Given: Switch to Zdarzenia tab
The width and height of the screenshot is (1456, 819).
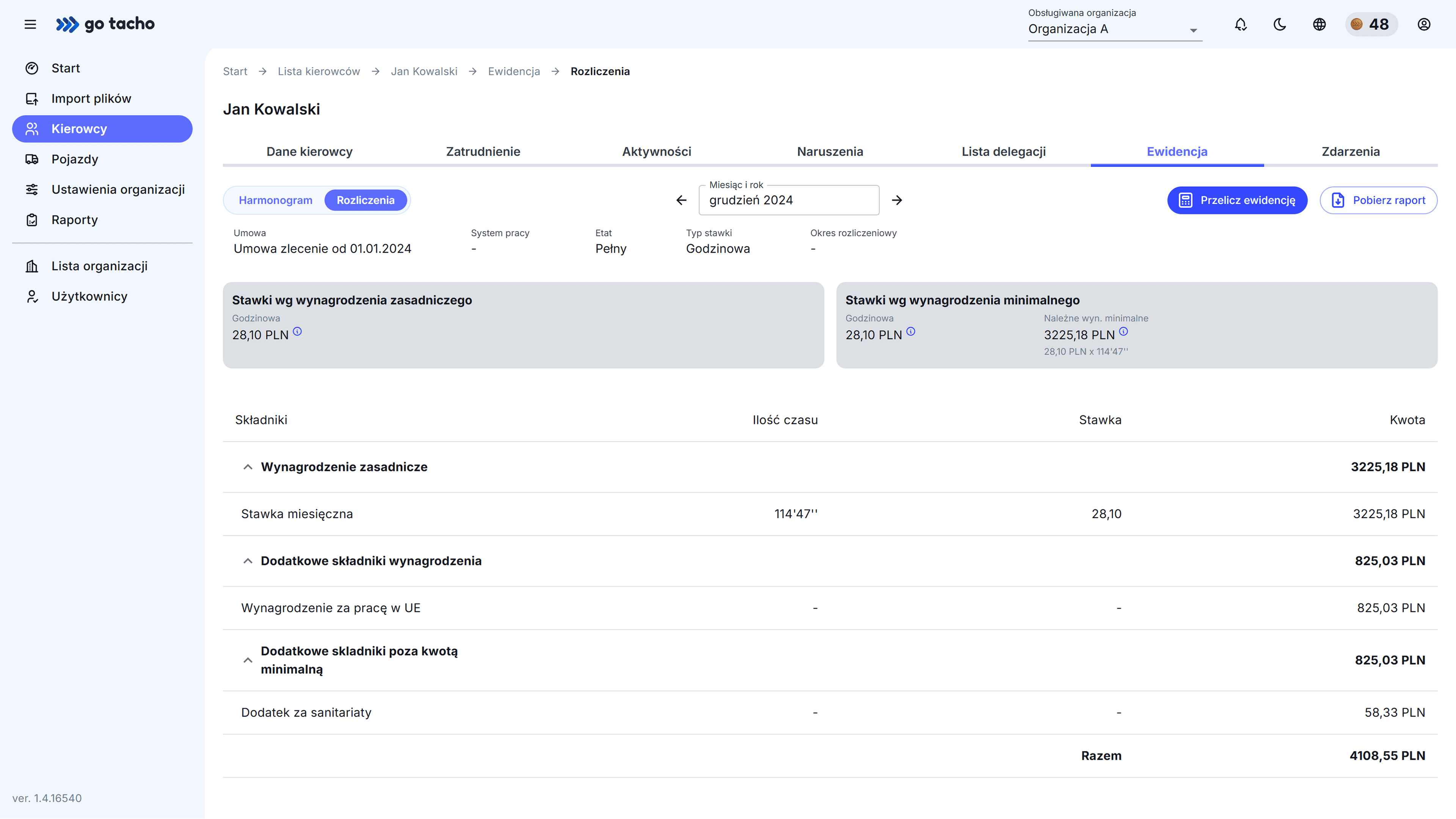Looking at the screenshot, I should tap(1350, 151).
